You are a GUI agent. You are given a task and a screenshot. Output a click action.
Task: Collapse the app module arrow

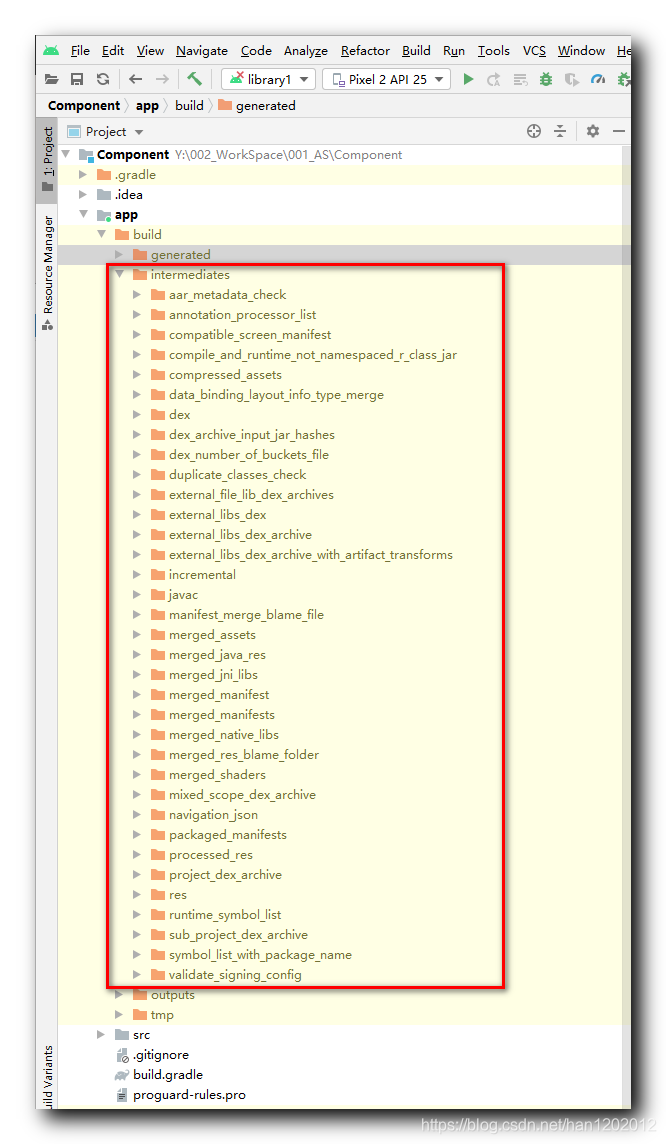pyautogui.click(x=84, y=214)
